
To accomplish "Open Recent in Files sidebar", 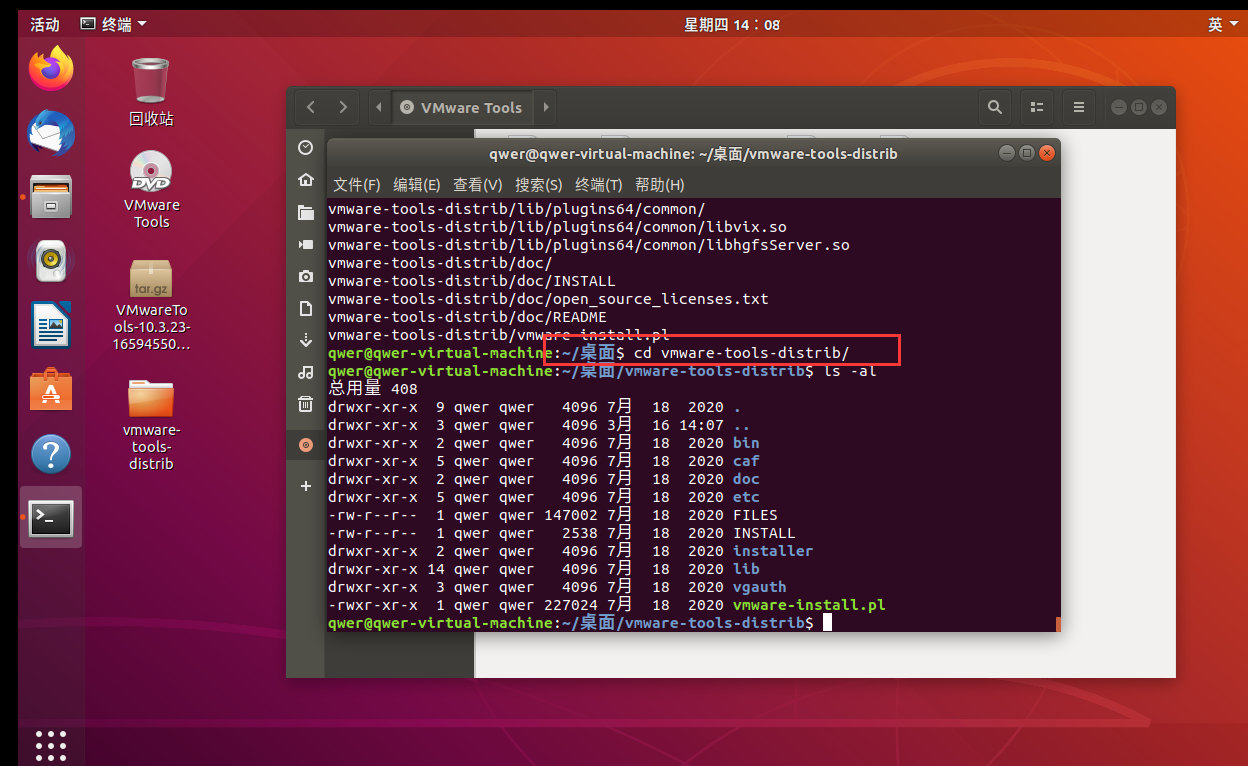I will (306, 148).
